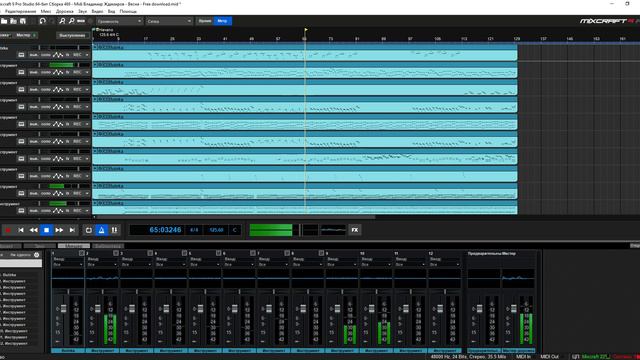Open the second track's options arrow dropdown
This screenshot has width=640, height=360.
[87, 72]
